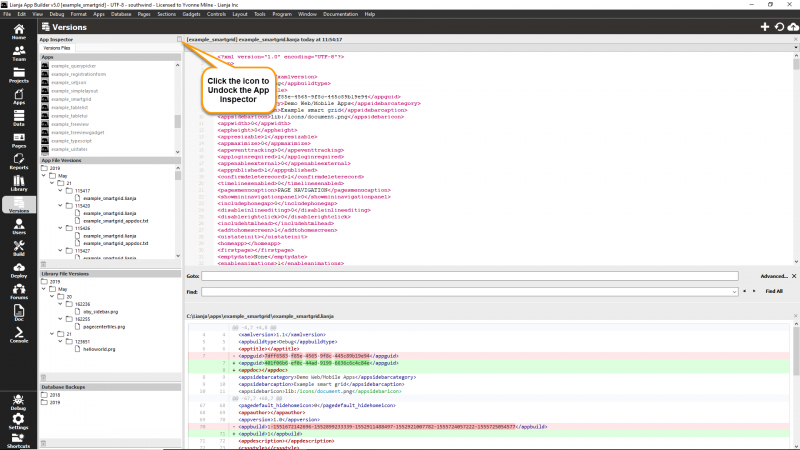Open the Gadgets menu
This screenshot has width=800, height=450.
pyautogui.click(x=191, y=14)
